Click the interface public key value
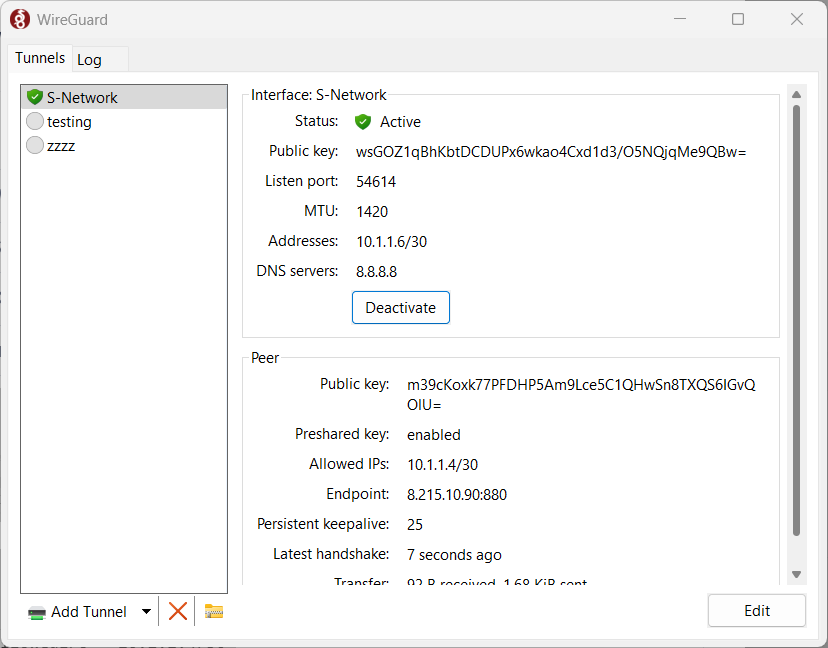Image resolution: width=828 pixels, height=648 pixels. pyautogui.click(x=551, y=152)
